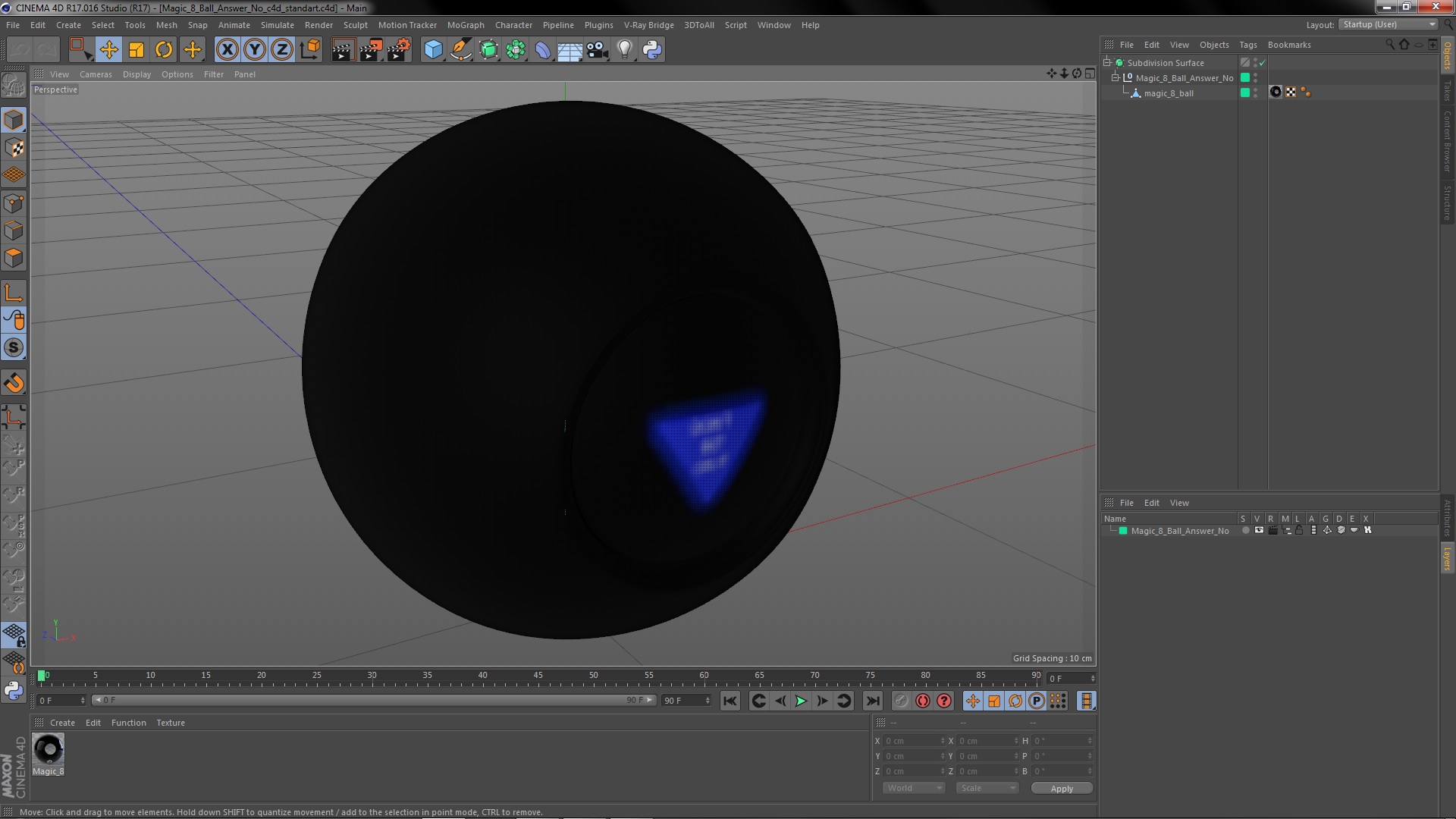Enable Edges mode
The width and height of the screenshot is (1456, 819).
(x=14, y=231)
